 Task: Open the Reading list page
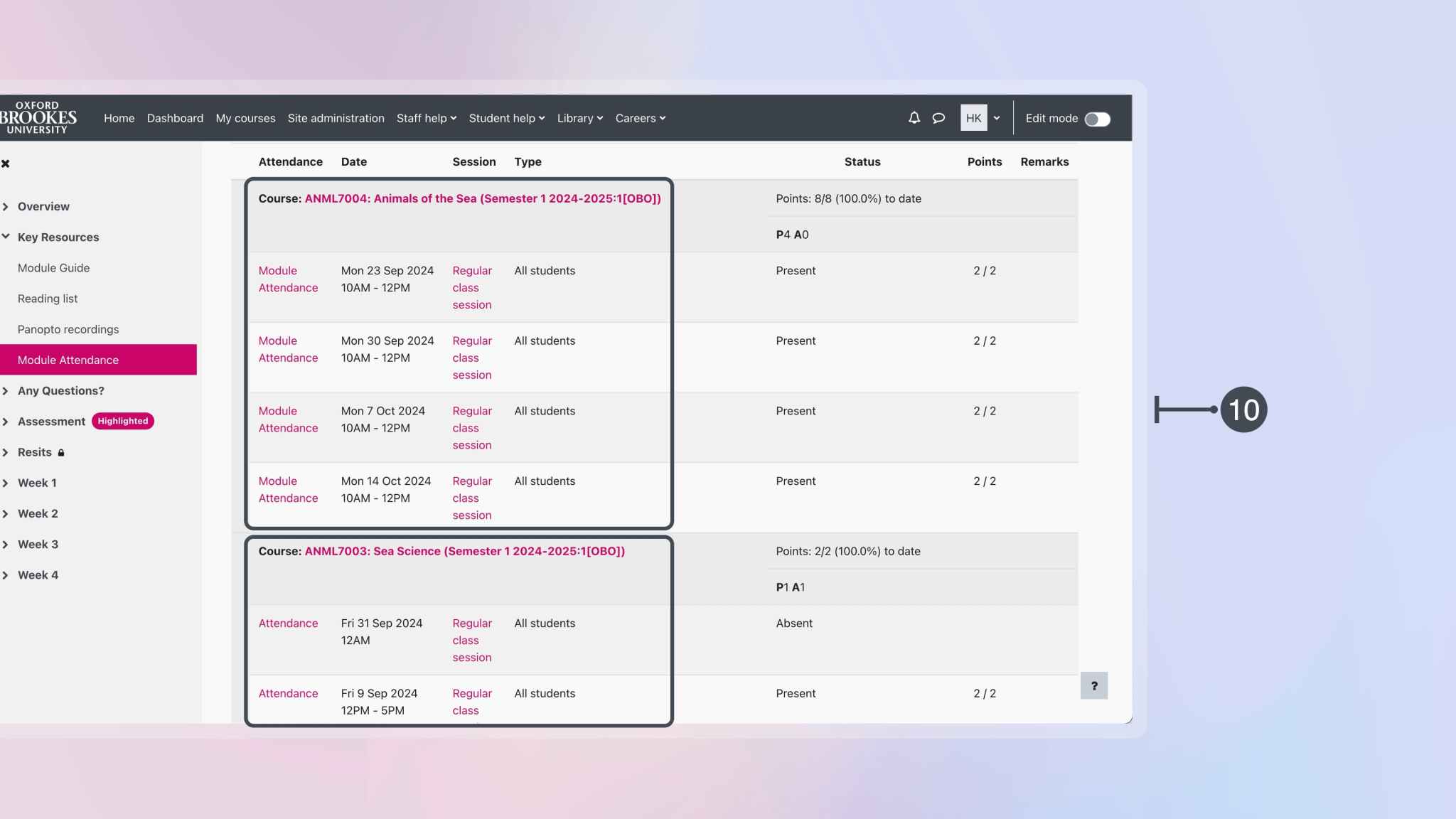48,299
